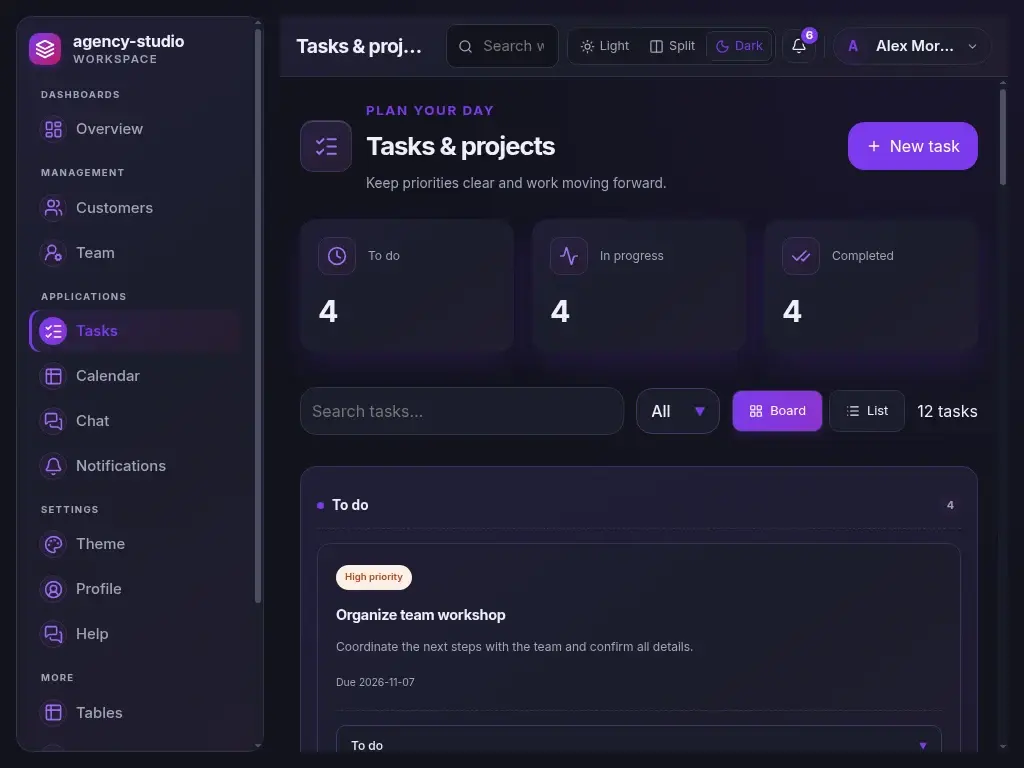Click the Completed double-check icon
Screen dimensions: 1024x768
click(801, 256)
